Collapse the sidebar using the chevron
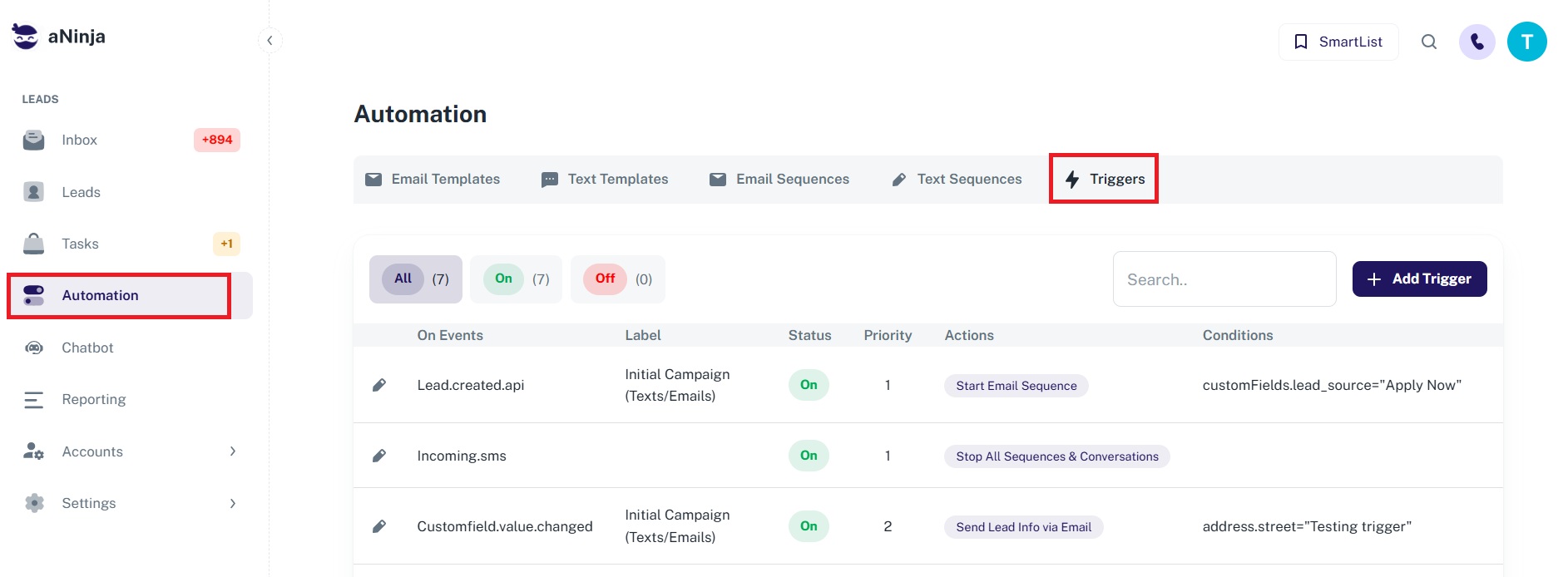1568x577 pixels. point(270,41)
